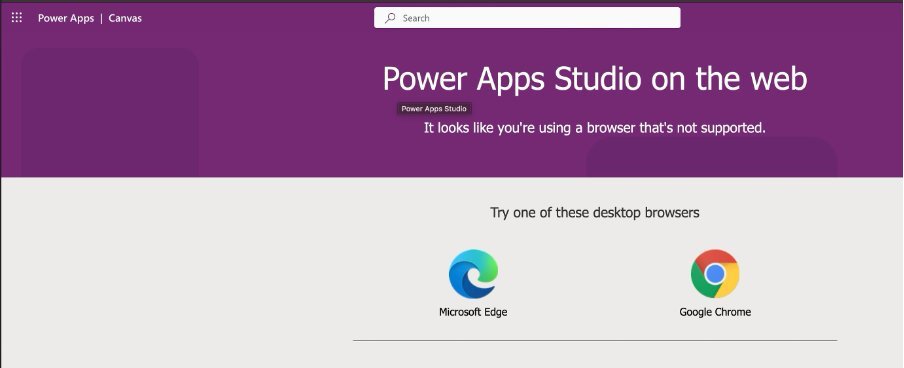Select the Canvas label in the header
904x368 pixels.
tap(125, 18)
